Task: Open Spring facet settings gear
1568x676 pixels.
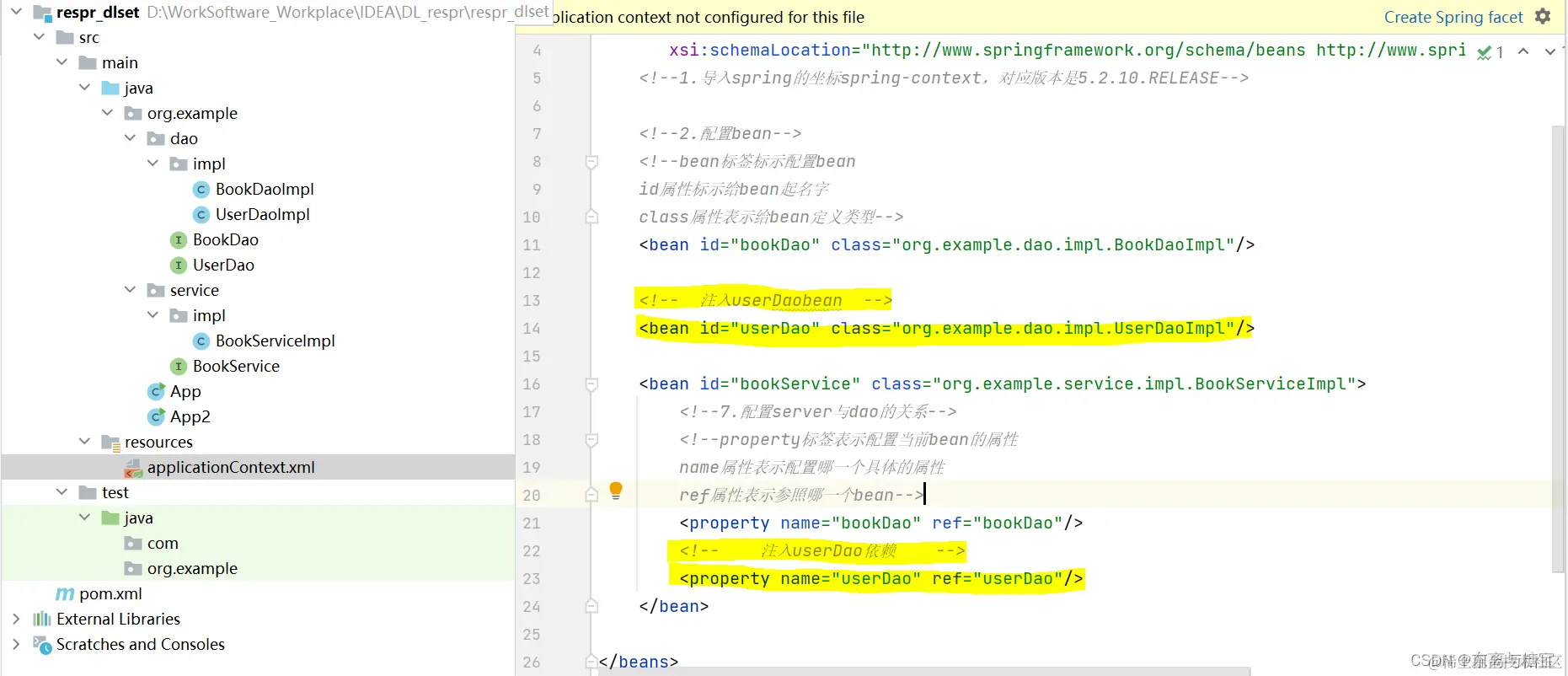Action: pyautogui.click(x=1543, y=17)
